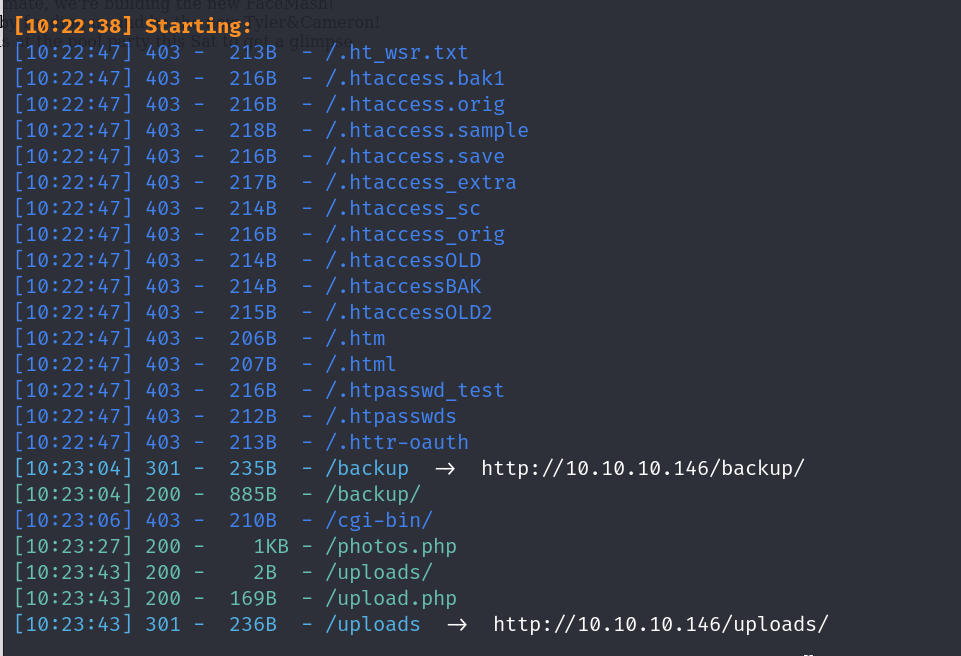This screenshot has width=961, height=656.
Task: Click the http://10.10.10.146/uploads/ redirect URL
Action: [x=661, y=624]
